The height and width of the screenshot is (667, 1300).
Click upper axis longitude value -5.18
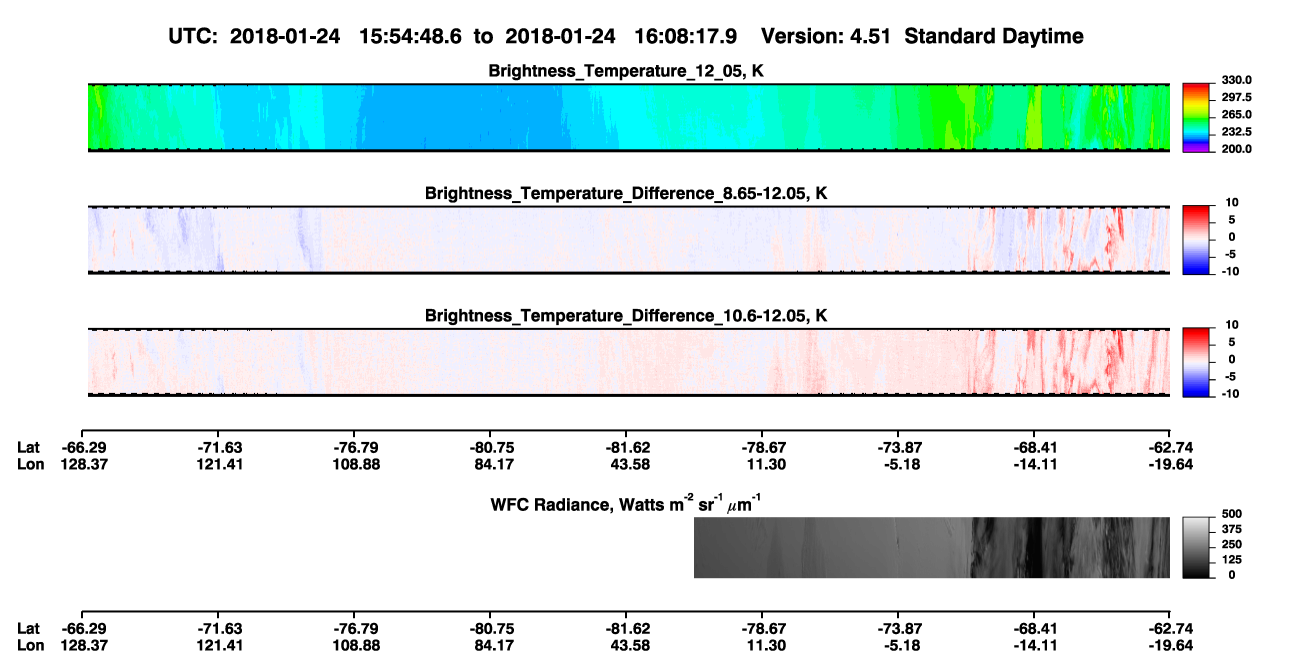[x=898, y=464]
